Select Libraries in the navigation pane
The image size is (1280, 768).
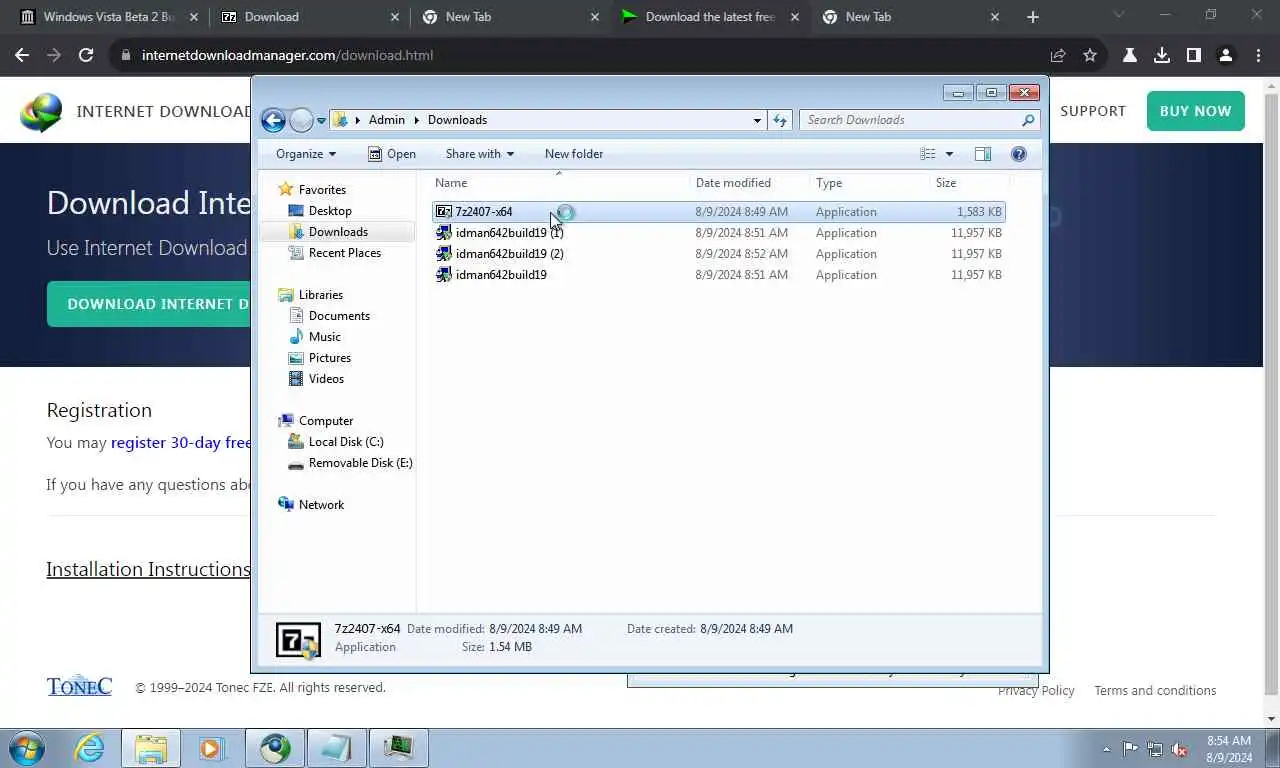point(320,295)
